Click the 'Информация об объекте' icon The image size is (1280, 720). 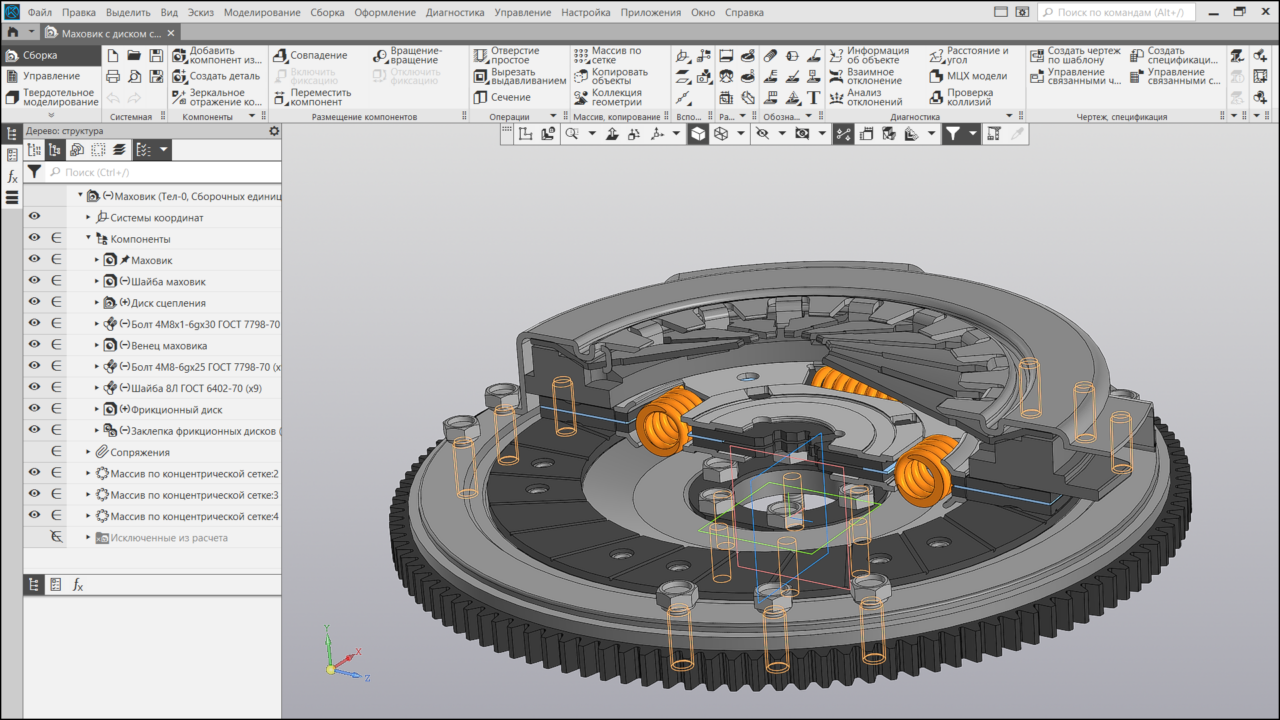[836, 56]
